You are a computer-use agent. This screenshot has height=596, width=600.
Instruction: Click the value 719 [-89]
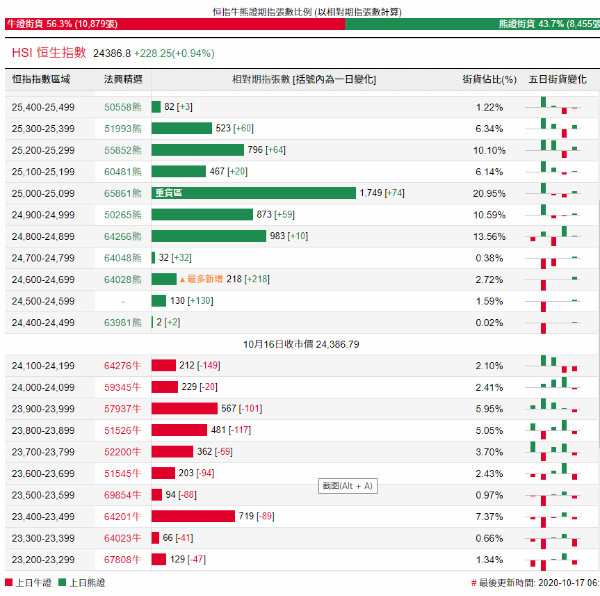[256, 516]
